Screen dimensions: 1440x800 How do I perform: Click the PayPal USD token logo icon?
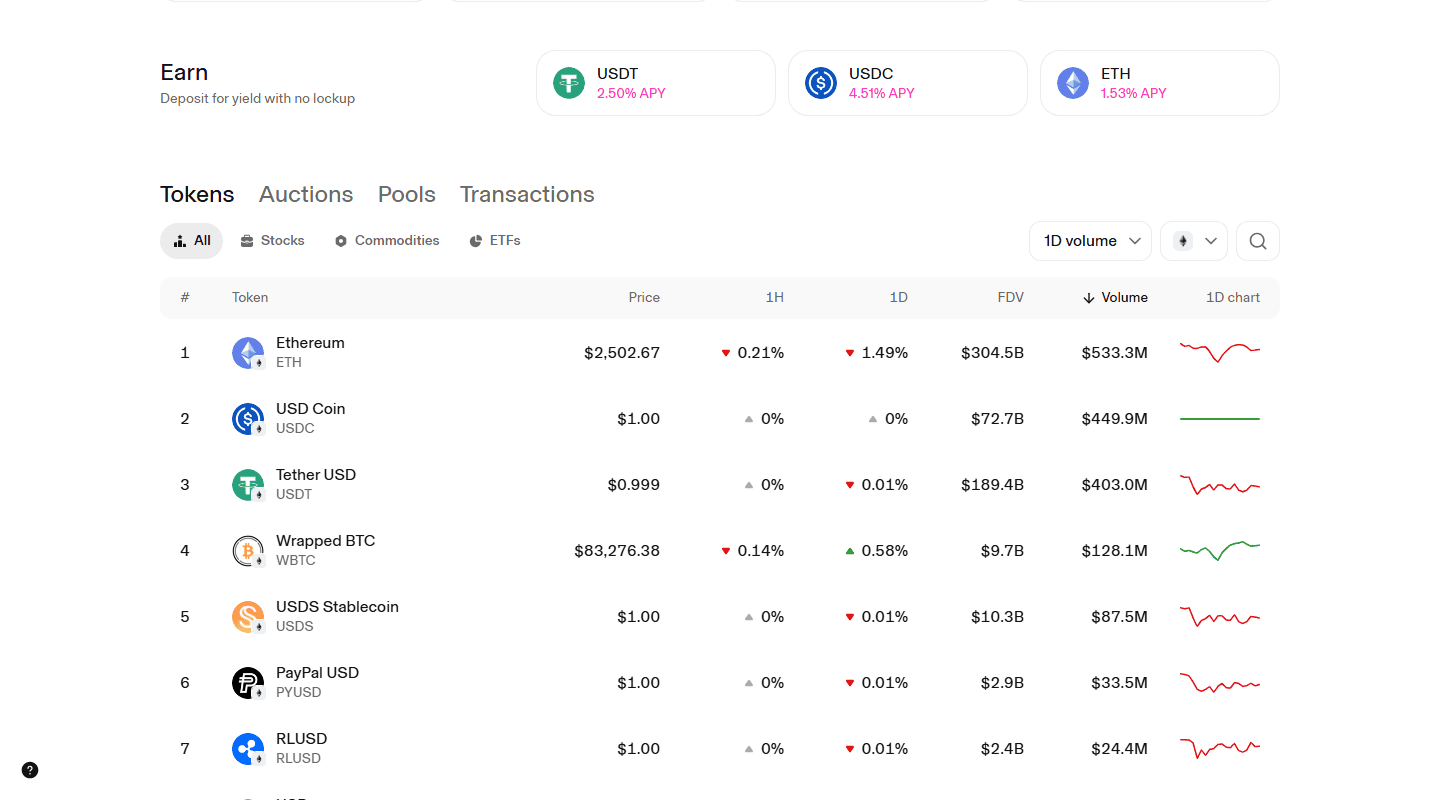point(248,683)
